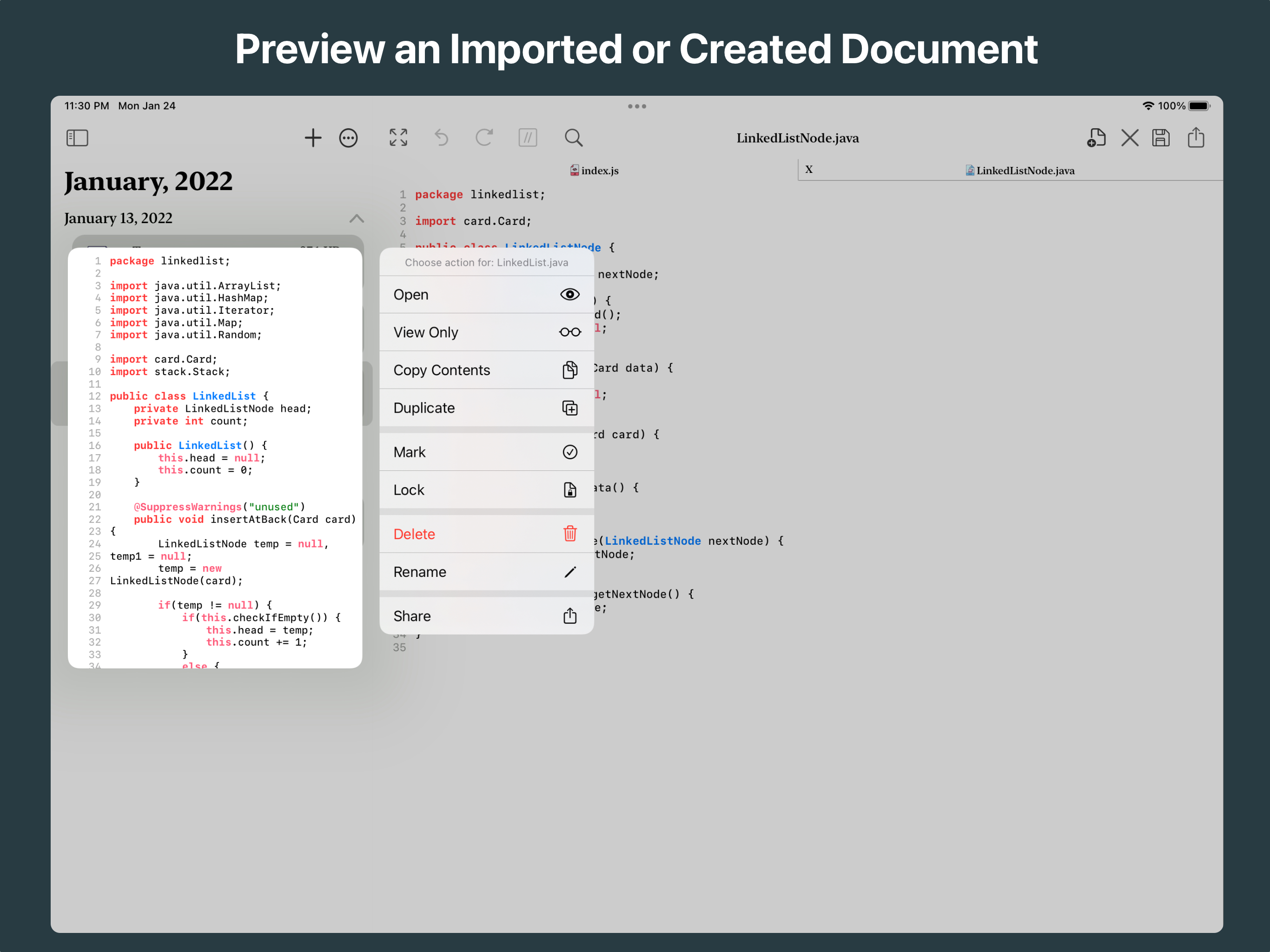This screenshot has width=1270, height=952.
Task: Tap the share icon in top toolbar
Action: (x=1196, y=138)
